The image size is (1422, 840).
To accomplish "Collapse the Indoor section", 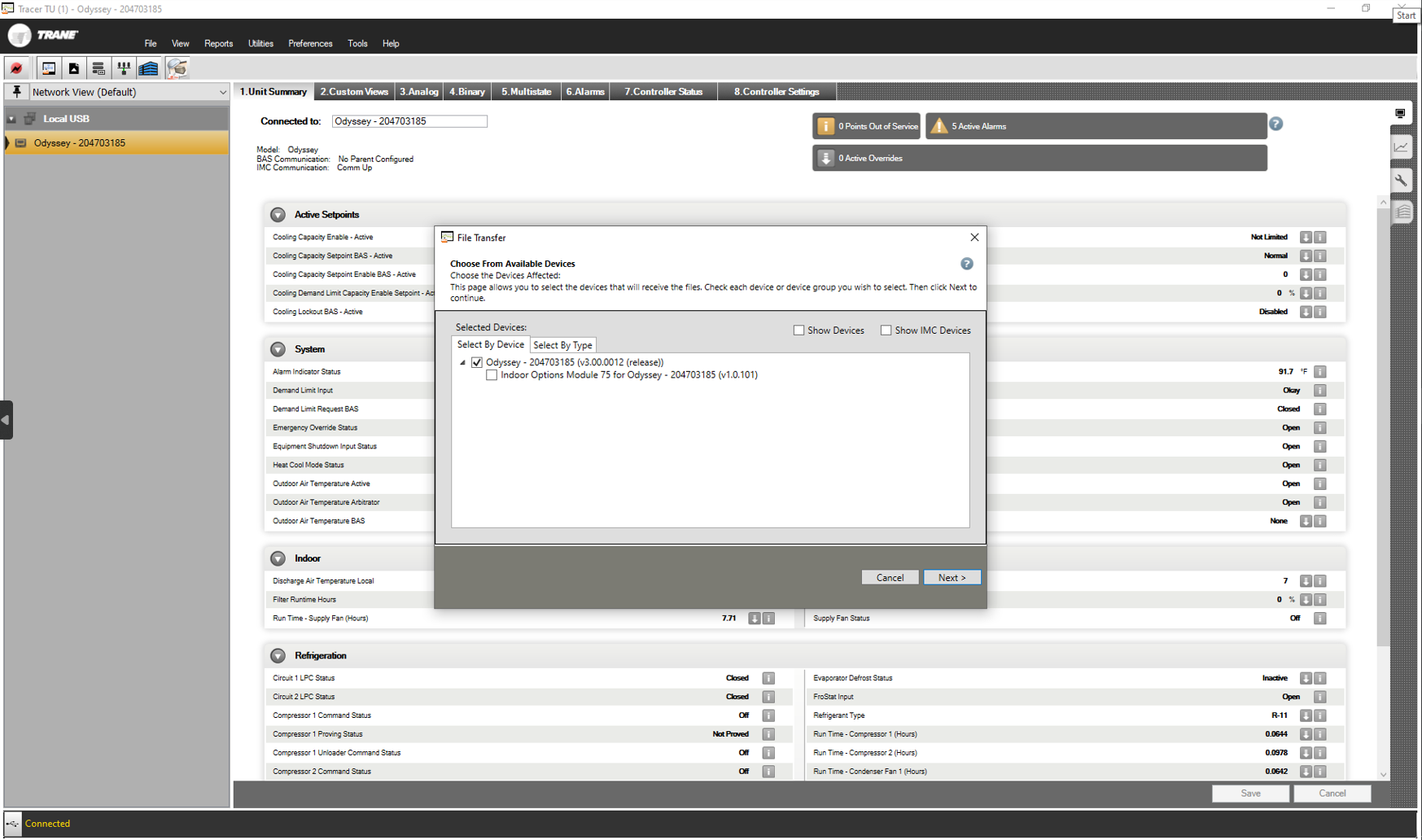I will coord(278,558).
